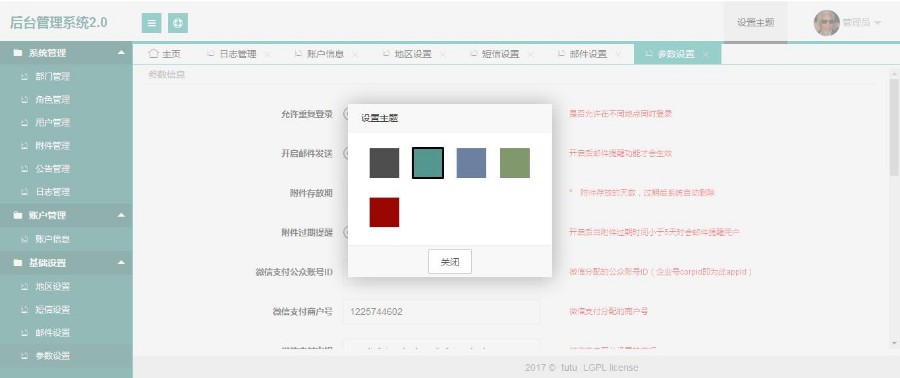The height and width of the screenshot is (378, 900).
Task: Click the 关闭 button in the dialog
Action: pos(450,262)
